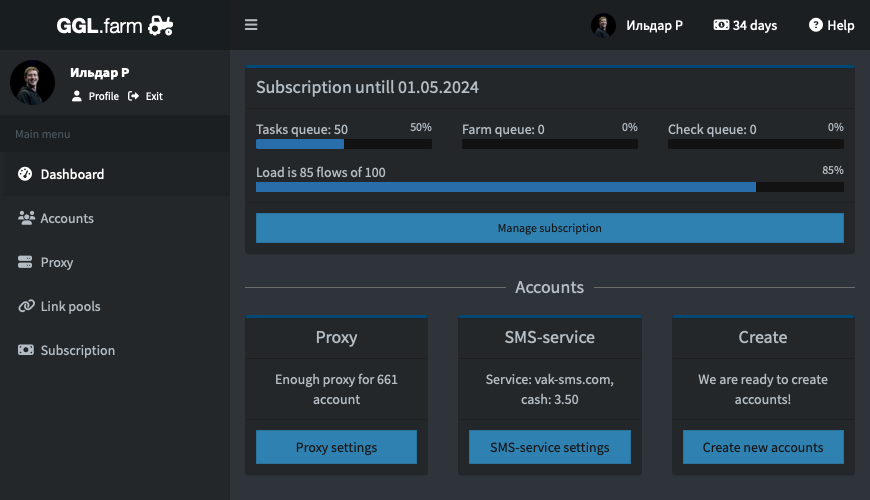Click the Link pools chain icon

coord(26,306)
